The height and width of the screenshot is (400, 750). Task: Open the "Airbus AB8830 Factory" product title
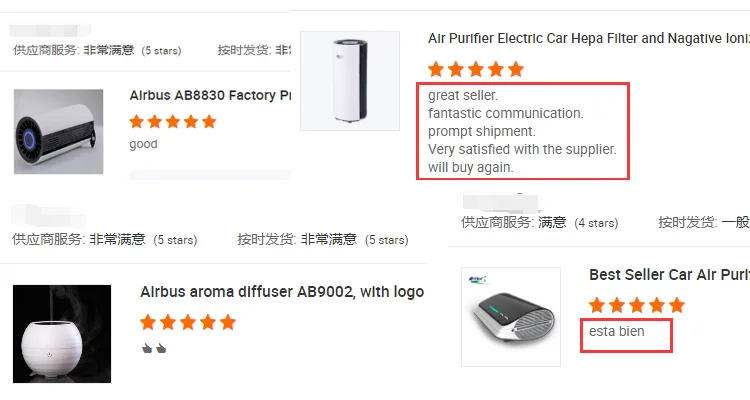tap(210, 96)
